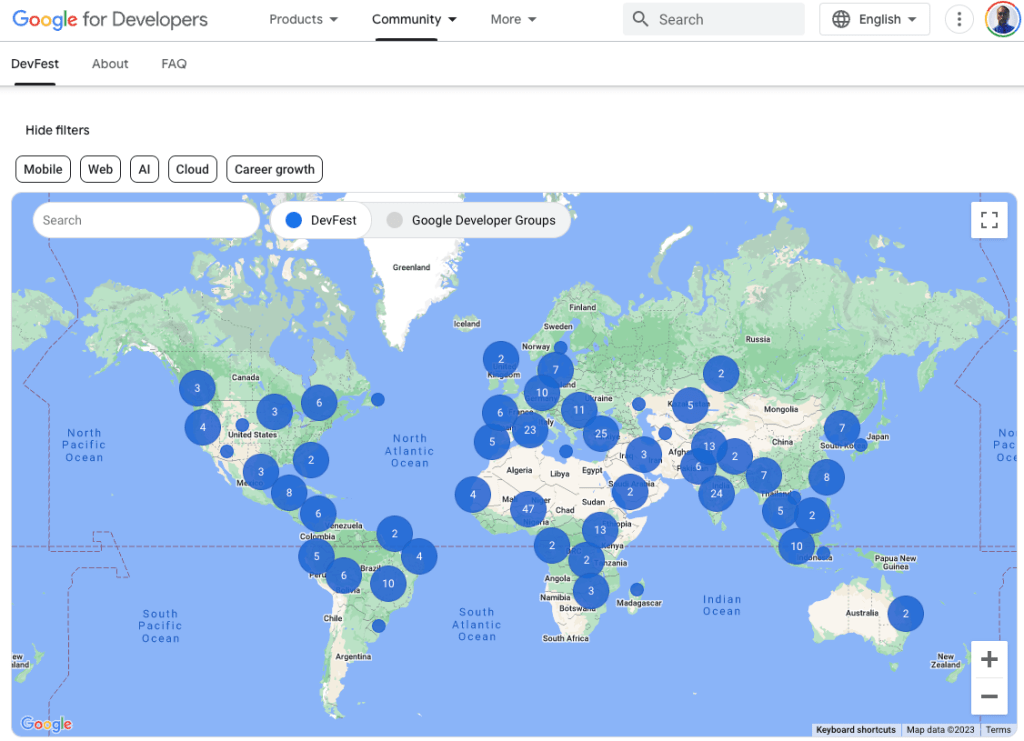The height and width of the screenshot is (741, 1024).
Task: Click the 7 cluster near Japan
Action: [842, 428]
